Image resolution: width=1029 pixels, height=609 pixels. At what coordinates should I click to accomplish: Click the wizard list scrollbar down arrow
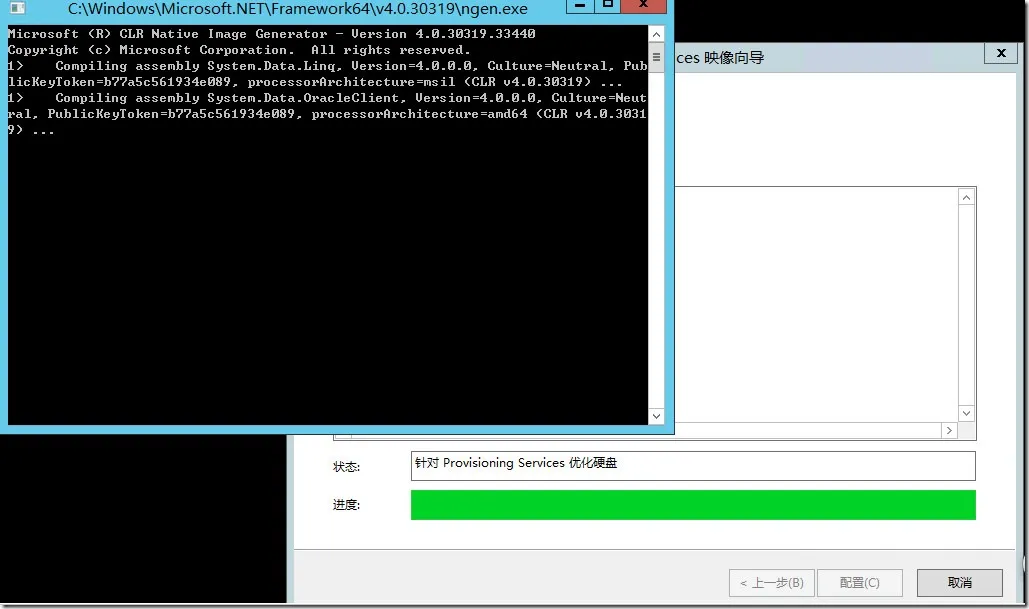[966, 412]
